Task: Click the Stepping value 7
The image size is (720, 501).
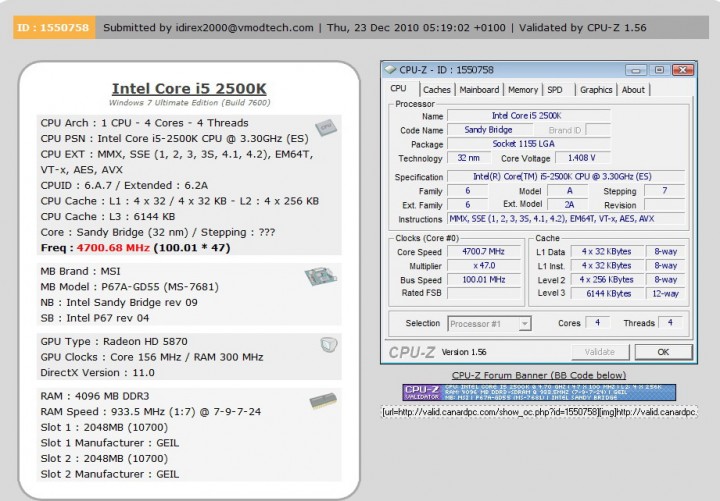Action: click(x=664, y=191)
